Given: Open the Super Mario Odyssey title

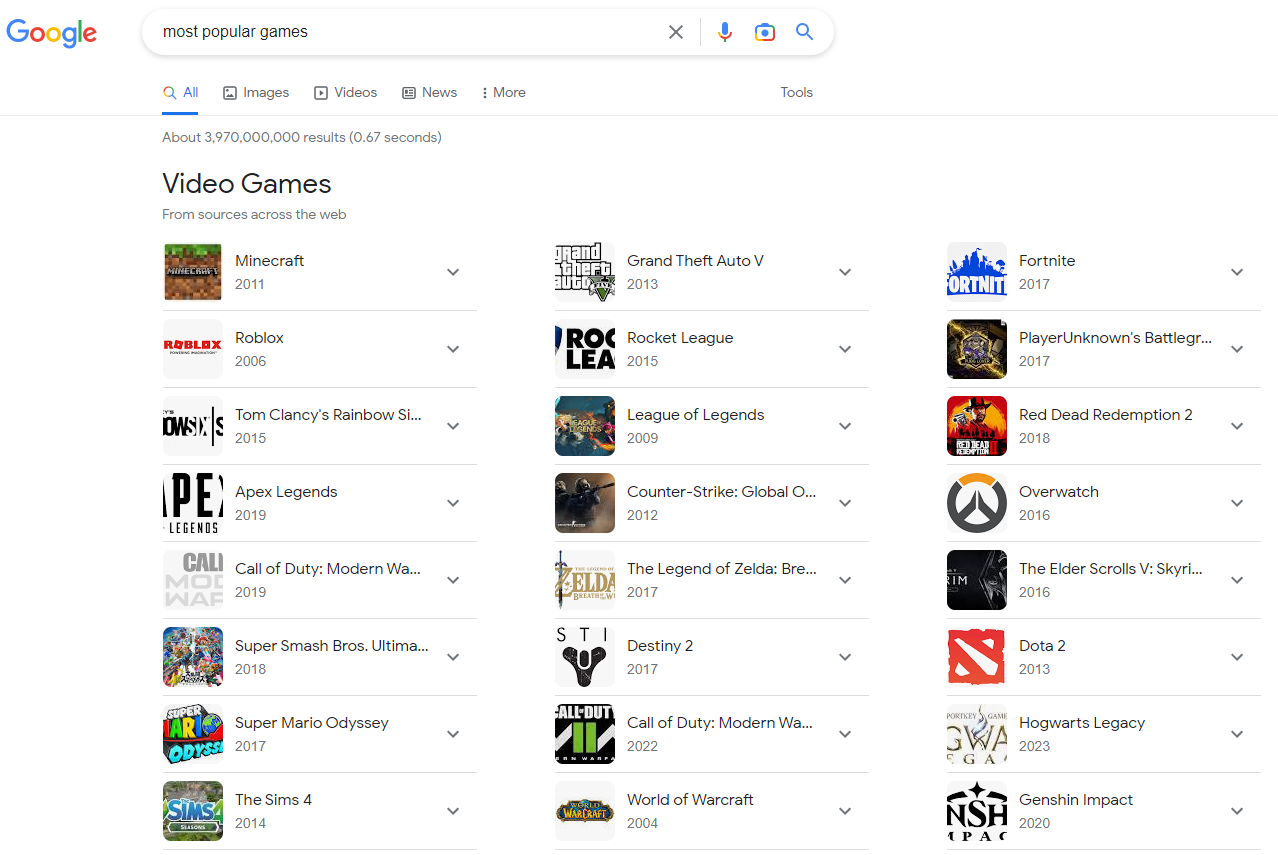Looking at the screenshot, I should (311, 722).
